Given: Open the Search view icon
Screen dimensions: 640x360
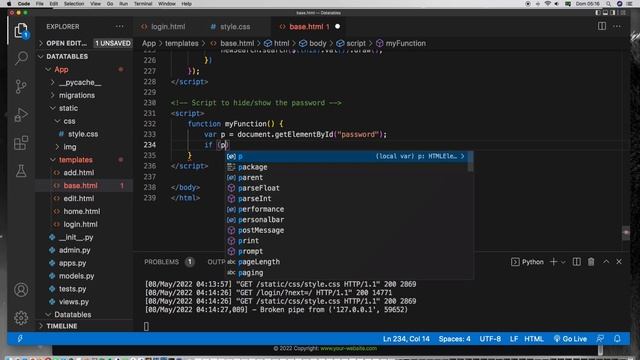Looking at the screenshot, I should [21, 58].
